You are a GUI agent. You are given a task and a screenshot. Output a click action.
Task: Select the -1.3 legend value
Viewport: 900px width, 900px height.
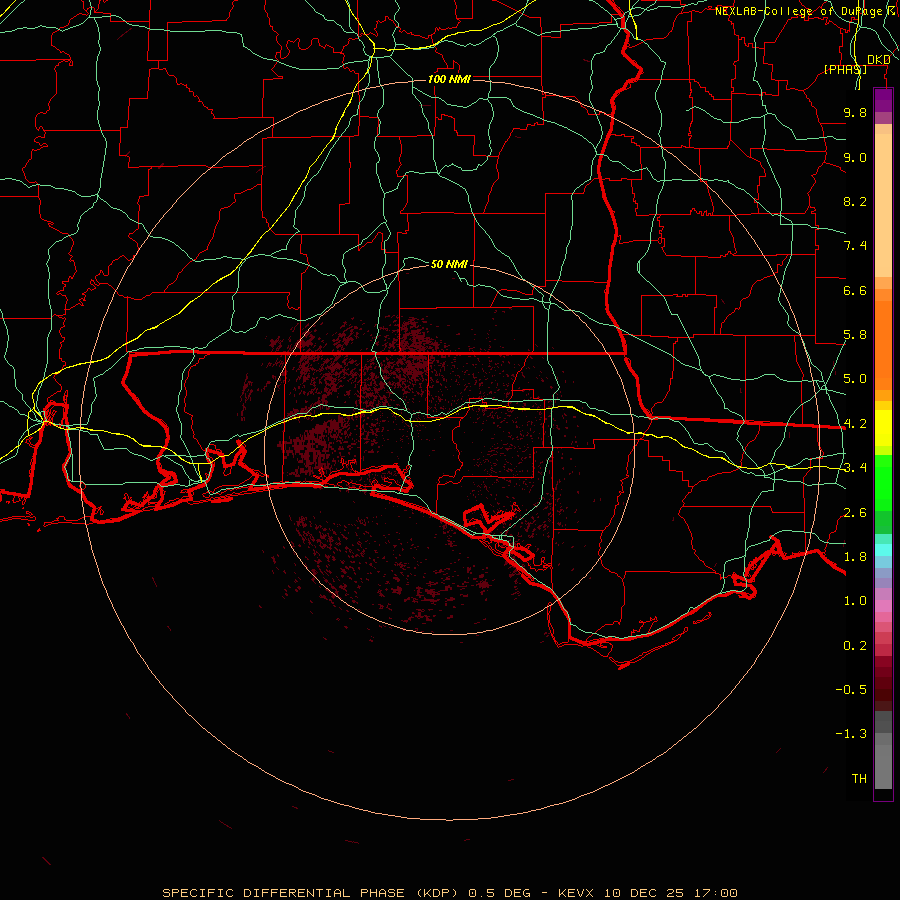click(851, 734)
